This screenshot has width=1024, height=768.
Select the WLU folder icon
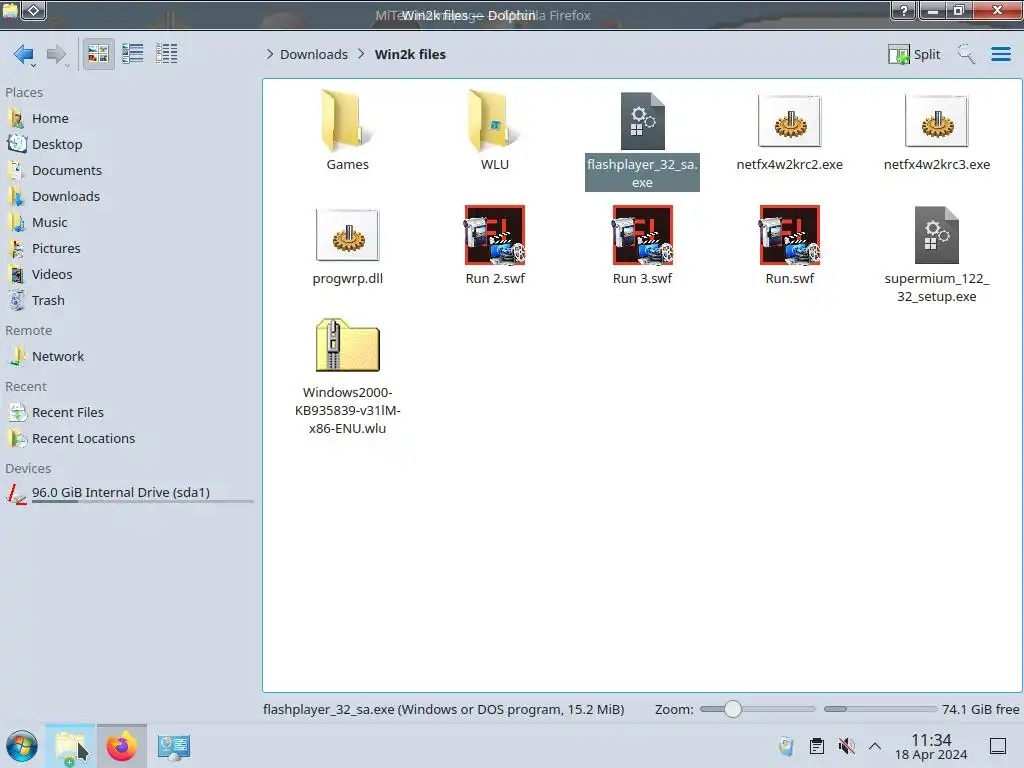tap(494, 121)
